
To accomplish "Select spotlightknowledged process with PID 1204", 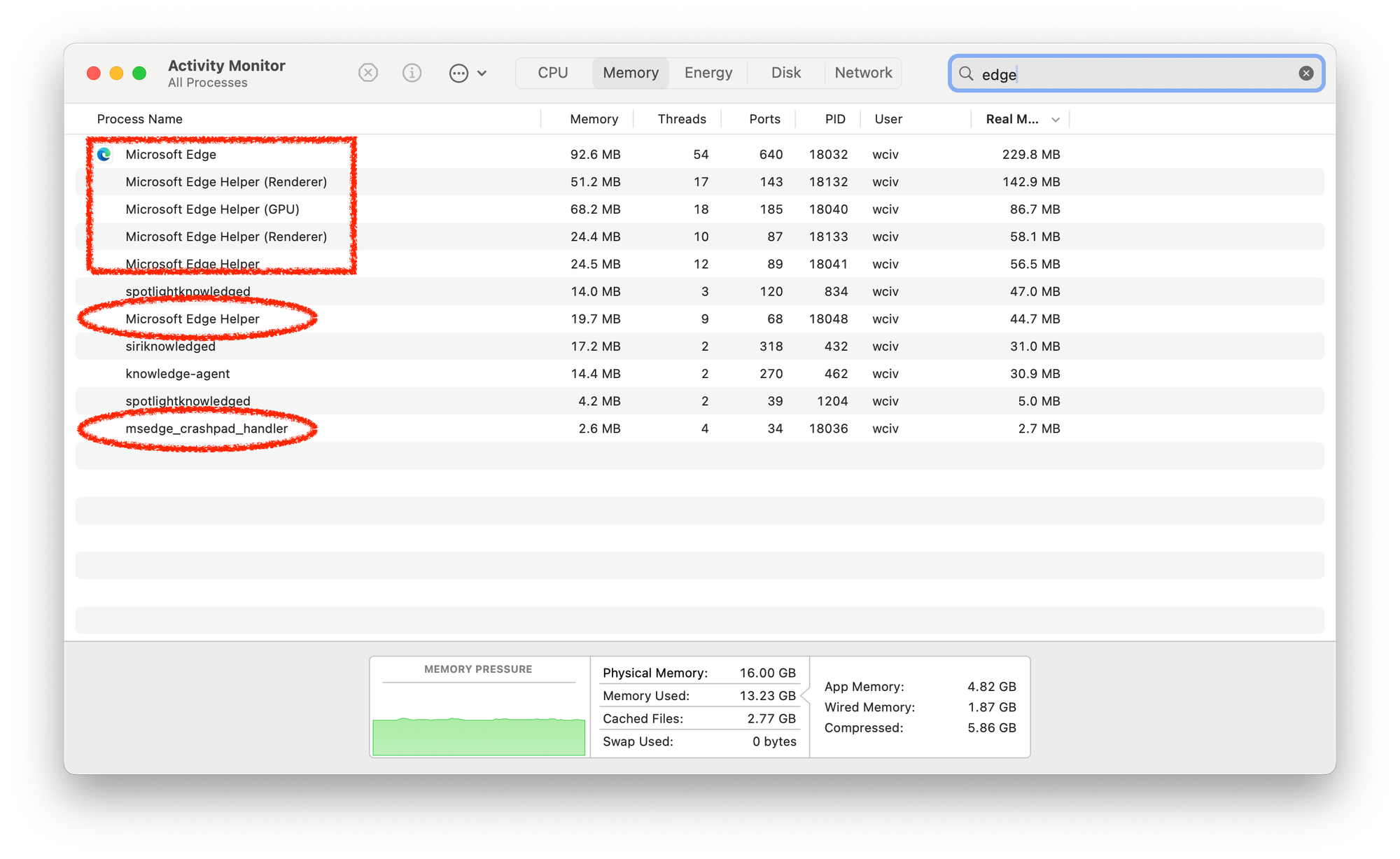I will click(x=700, y=401).
